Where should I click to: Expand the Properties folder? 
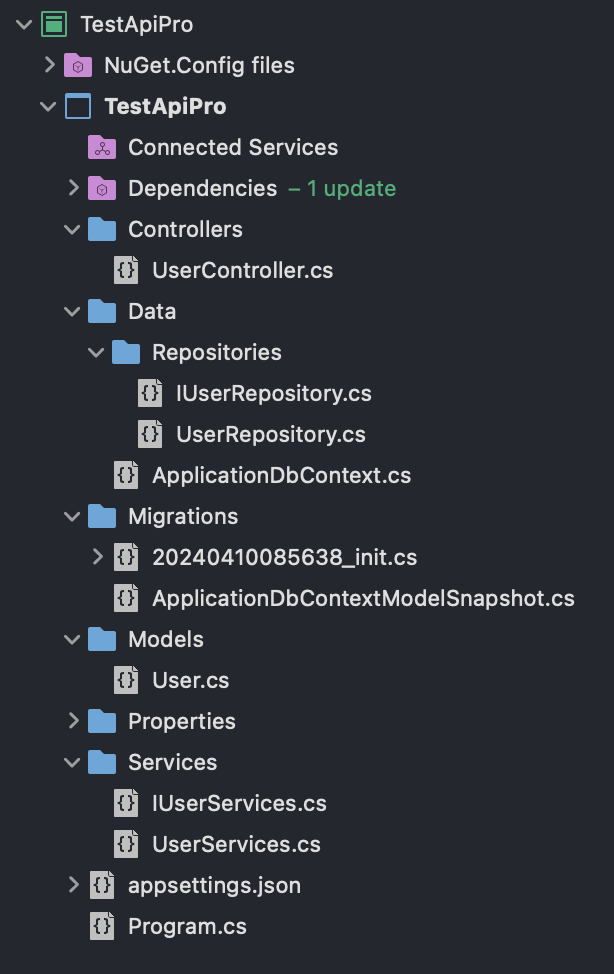(73, 721)
